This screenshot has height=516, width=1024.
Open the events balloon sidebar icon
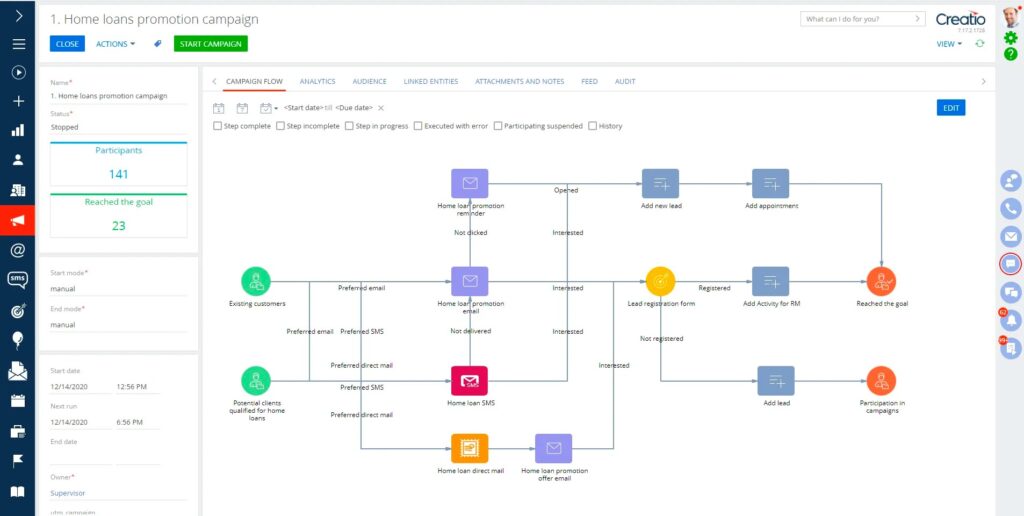18,340
